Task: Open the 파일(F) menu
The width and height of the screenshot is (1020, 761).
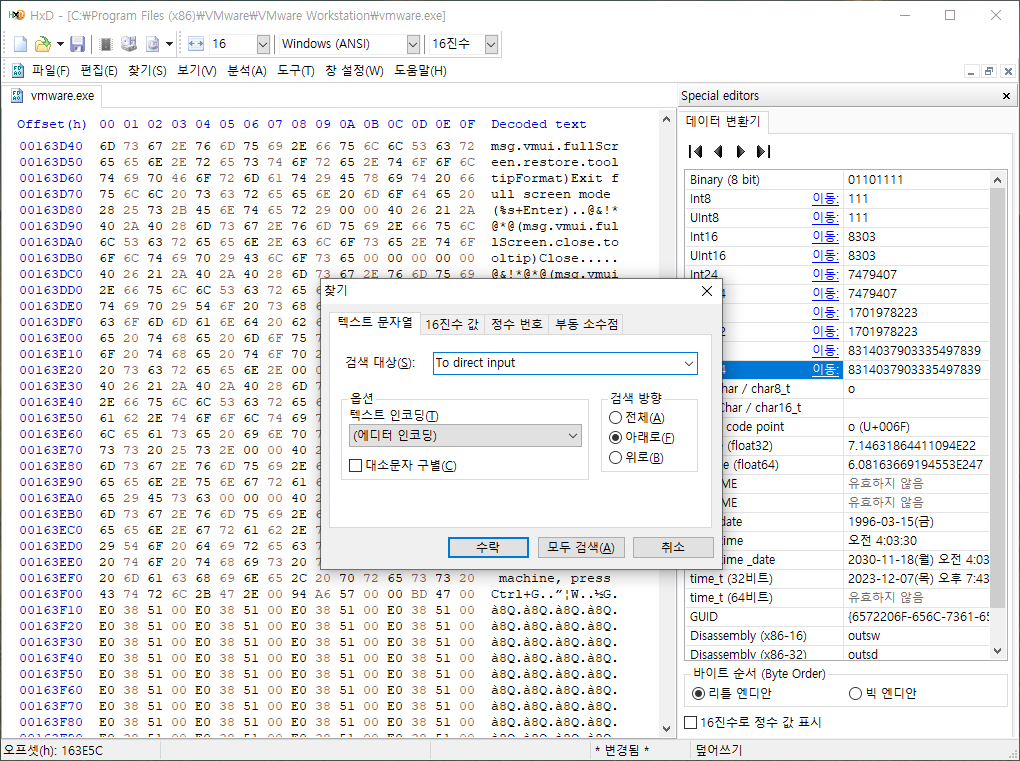Action: [51, 70]
